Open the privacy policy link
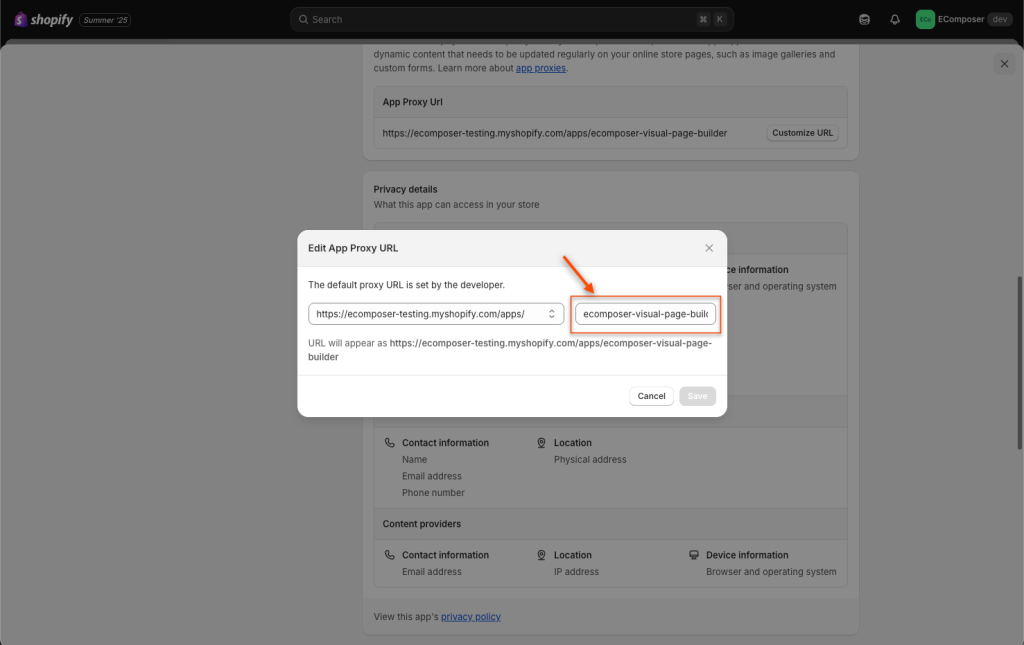 point(471,617)
